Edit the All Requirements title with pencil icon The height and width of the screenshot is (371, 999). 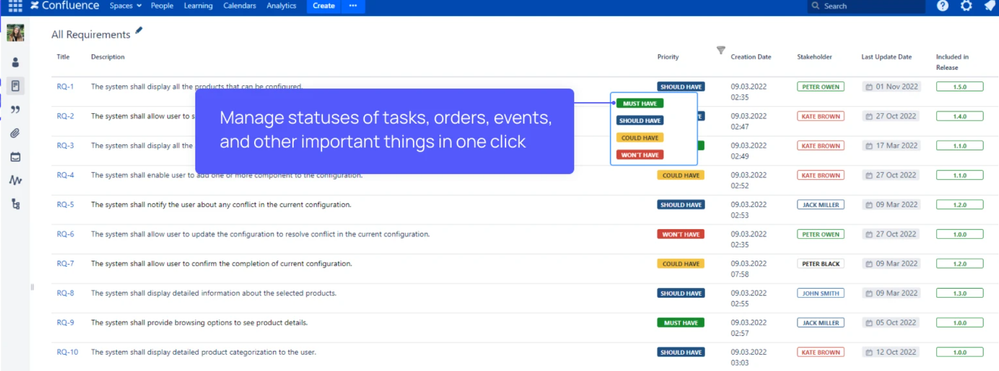click(139, 31)
